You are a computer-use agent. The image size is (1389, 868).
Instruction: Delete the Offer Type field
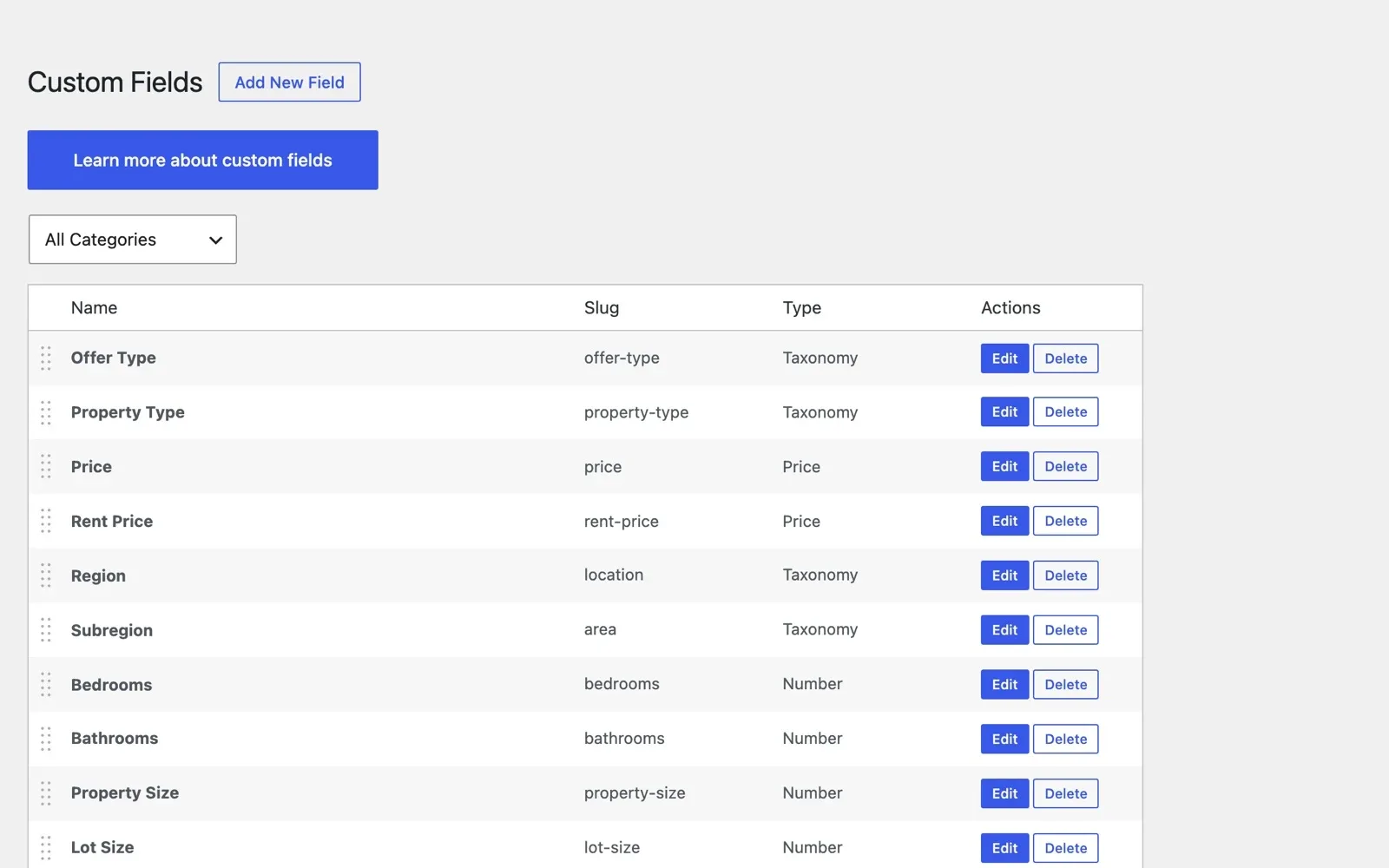point(1065,358)
